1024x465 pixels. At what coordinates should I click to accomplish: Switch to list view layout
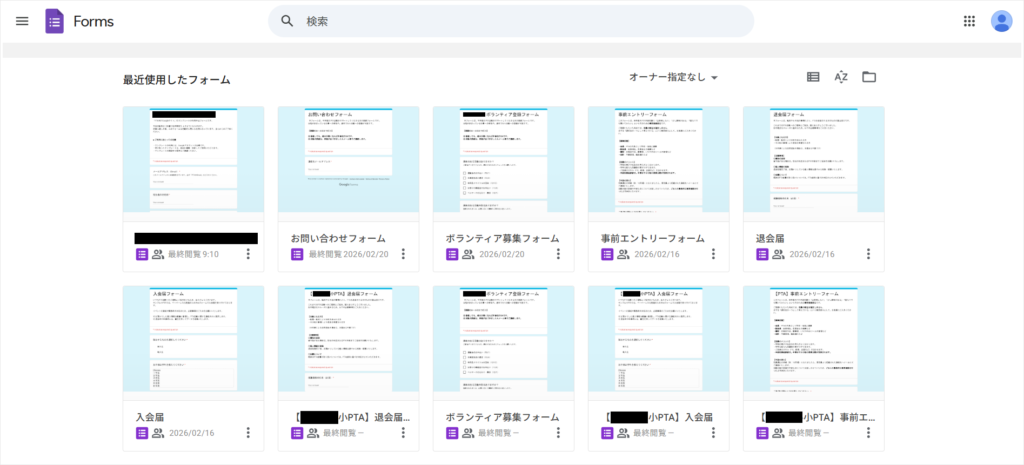(813, 77)
